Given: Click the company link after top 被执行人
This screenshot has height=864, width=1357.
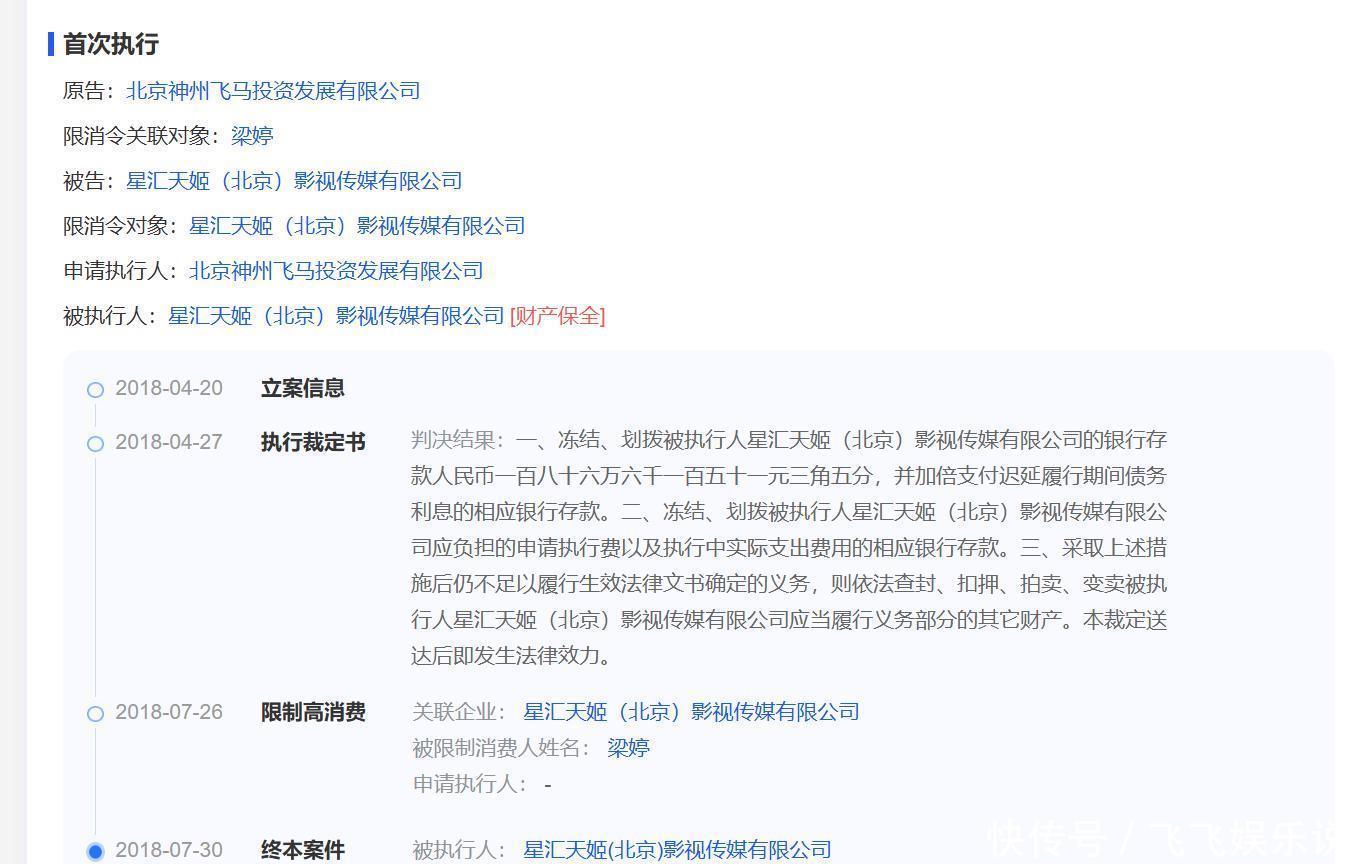Looking at the screenshot, I should point(336,316).
